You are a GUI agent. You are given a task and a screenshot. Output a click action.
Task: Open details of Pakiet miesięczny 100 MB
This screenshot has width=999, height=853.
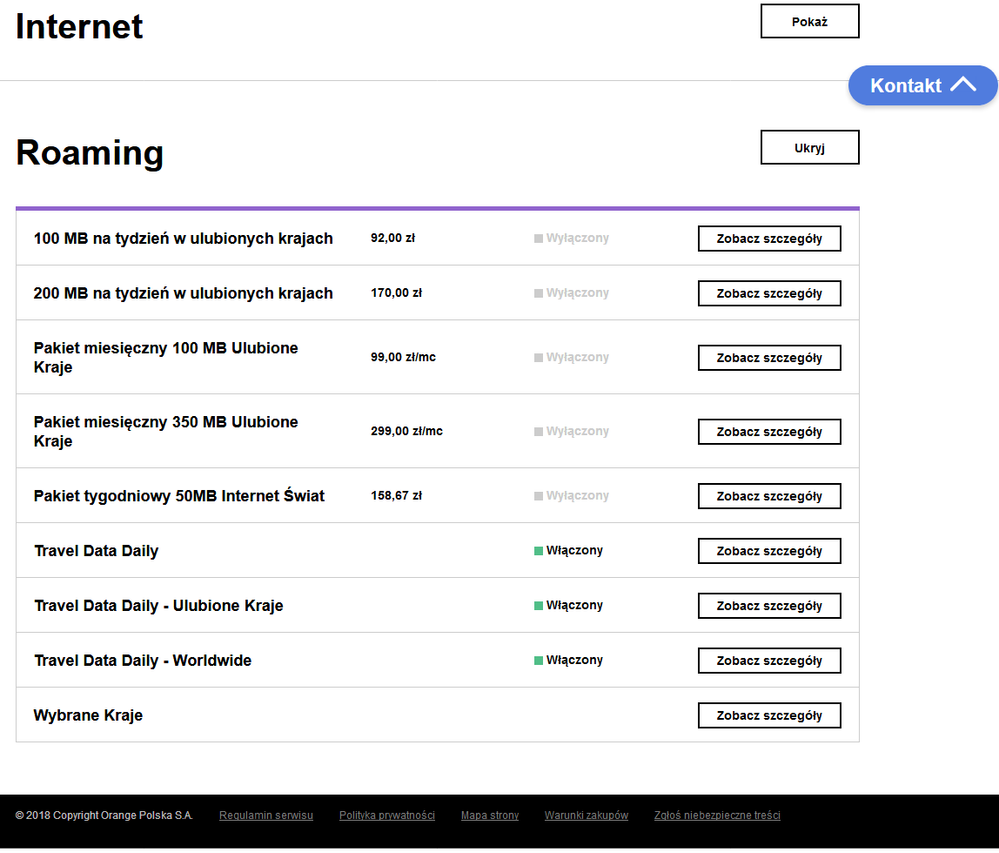click(x=768, y=358)
